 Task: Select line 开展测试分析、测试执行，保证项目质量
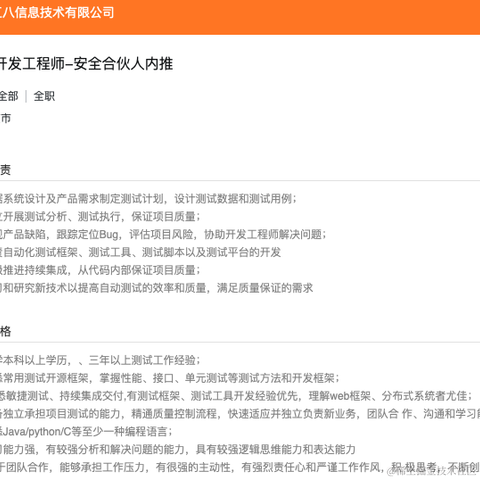[100, 217]
